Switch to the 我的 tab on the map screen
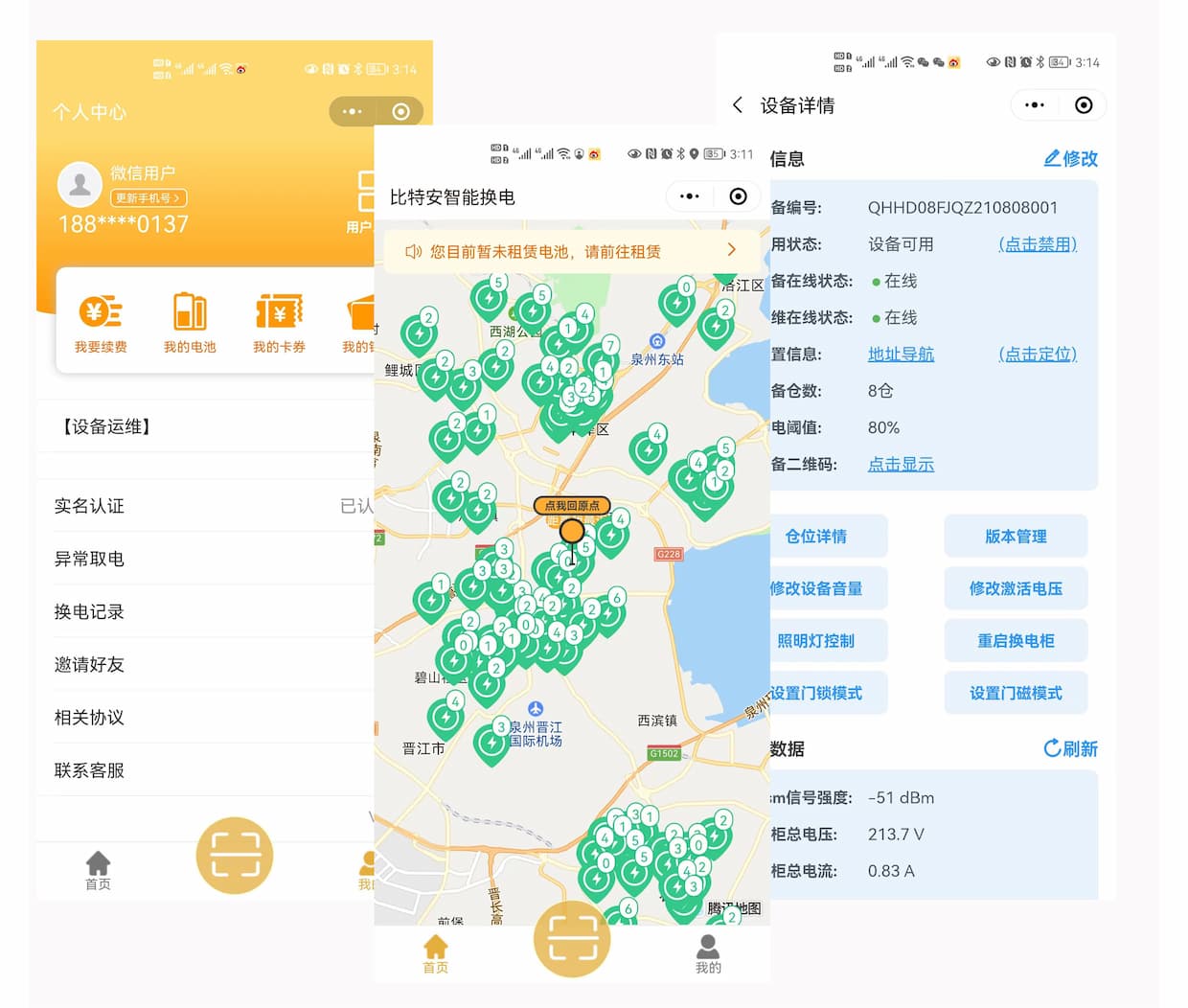The height and width of the screenshot is (1008, 1188). (x=708, y=953)
